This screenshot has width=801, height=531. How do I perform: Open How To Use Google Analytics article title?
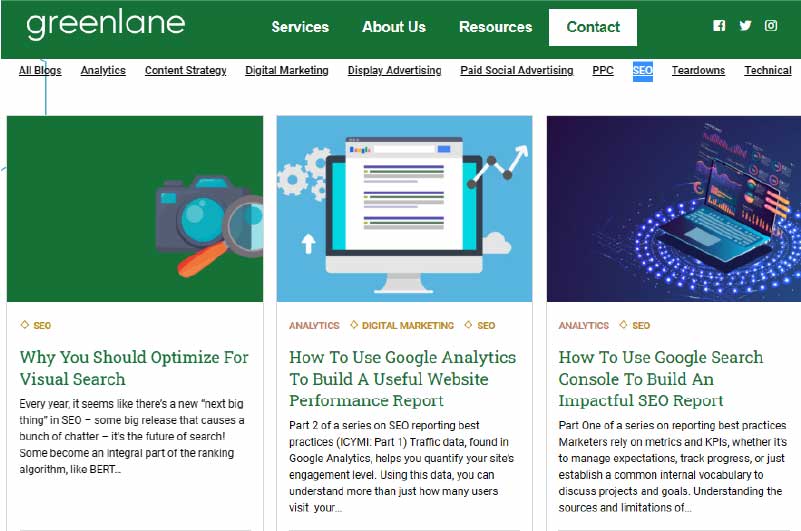(403, 379)
